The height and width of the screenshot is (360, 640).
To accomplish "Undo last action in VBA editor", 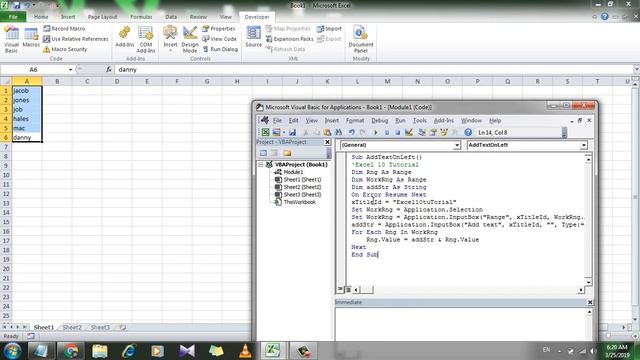I will [351, 132].
